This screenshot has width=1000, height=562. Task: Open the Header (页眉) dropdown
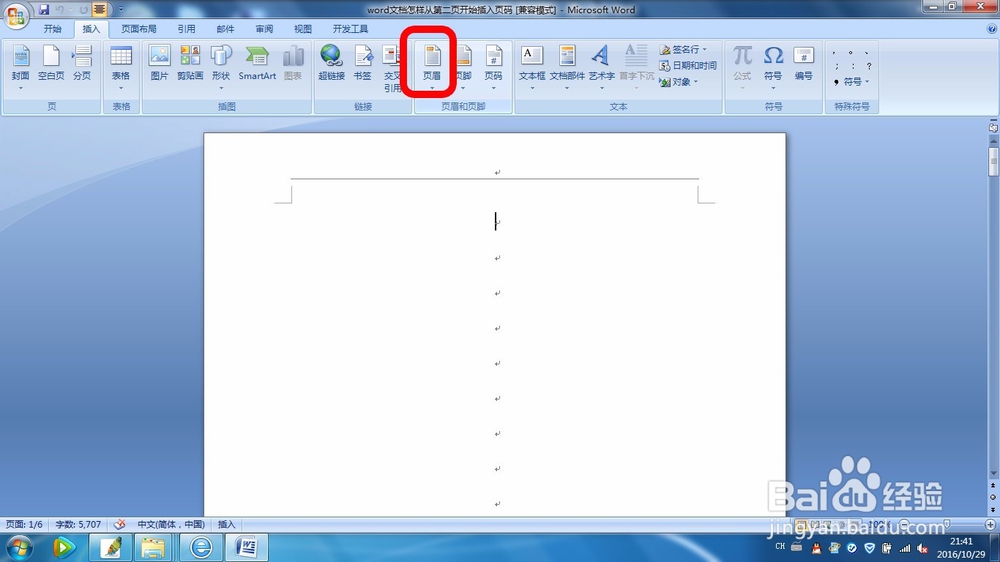[432, 66]
